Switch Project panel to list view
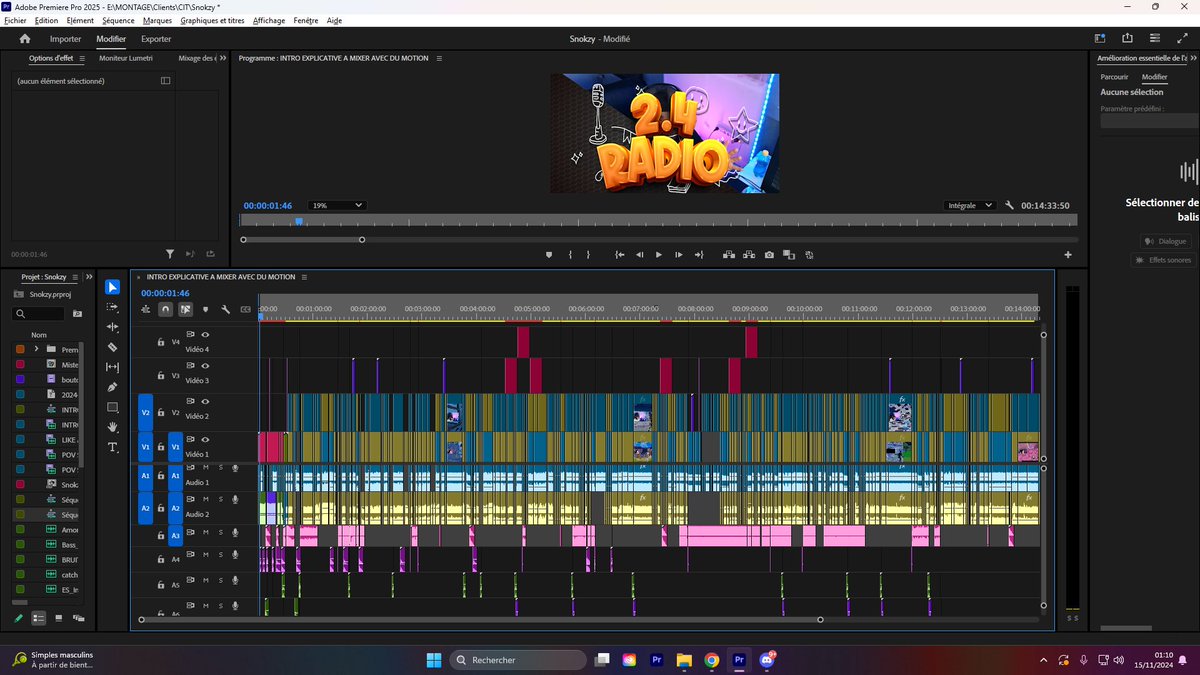This screenshot has height=675, width=1200. 39,618
